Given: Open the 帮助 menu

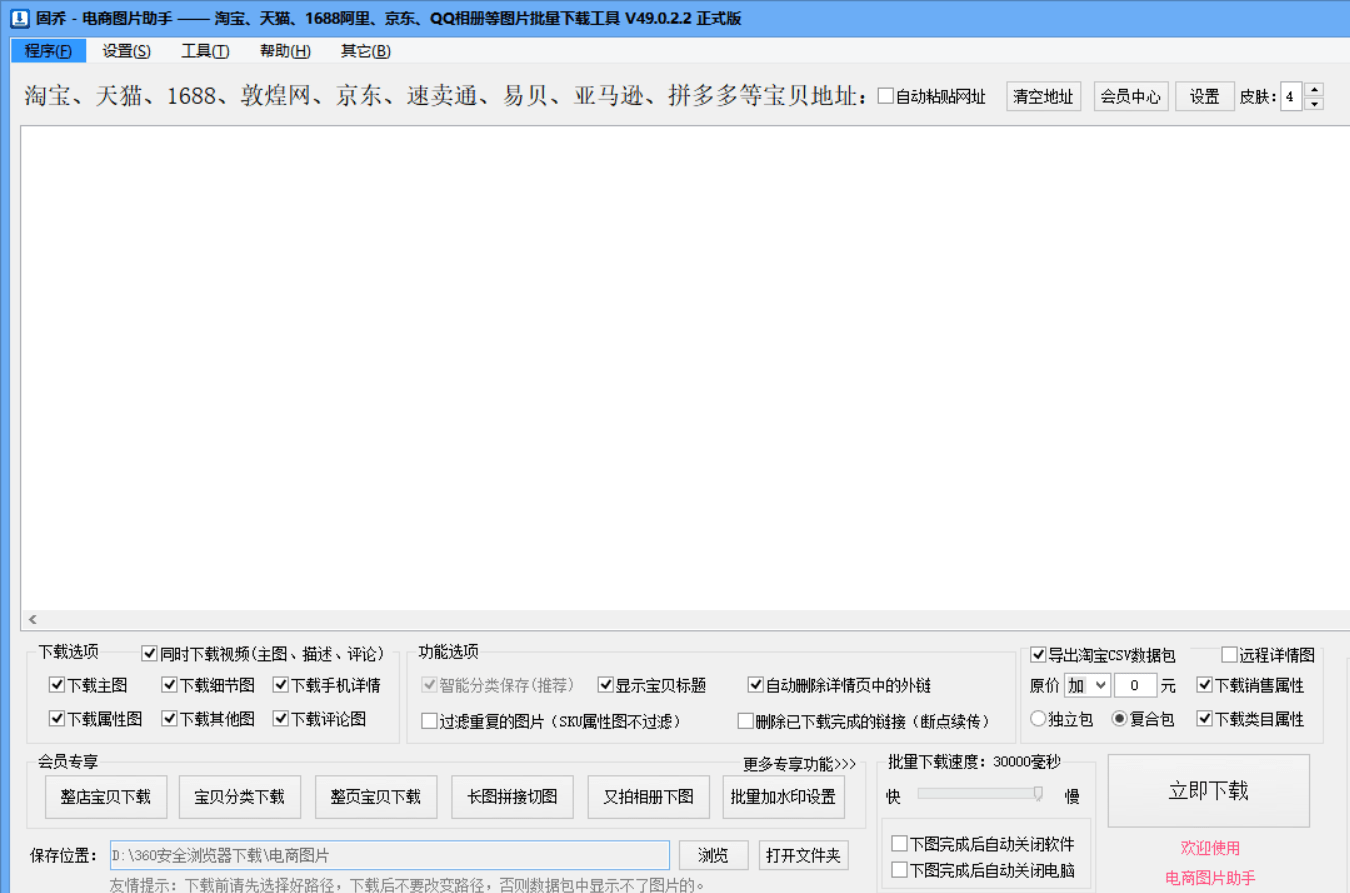Looking at the screenshot, I should click(x=283, y=51).
